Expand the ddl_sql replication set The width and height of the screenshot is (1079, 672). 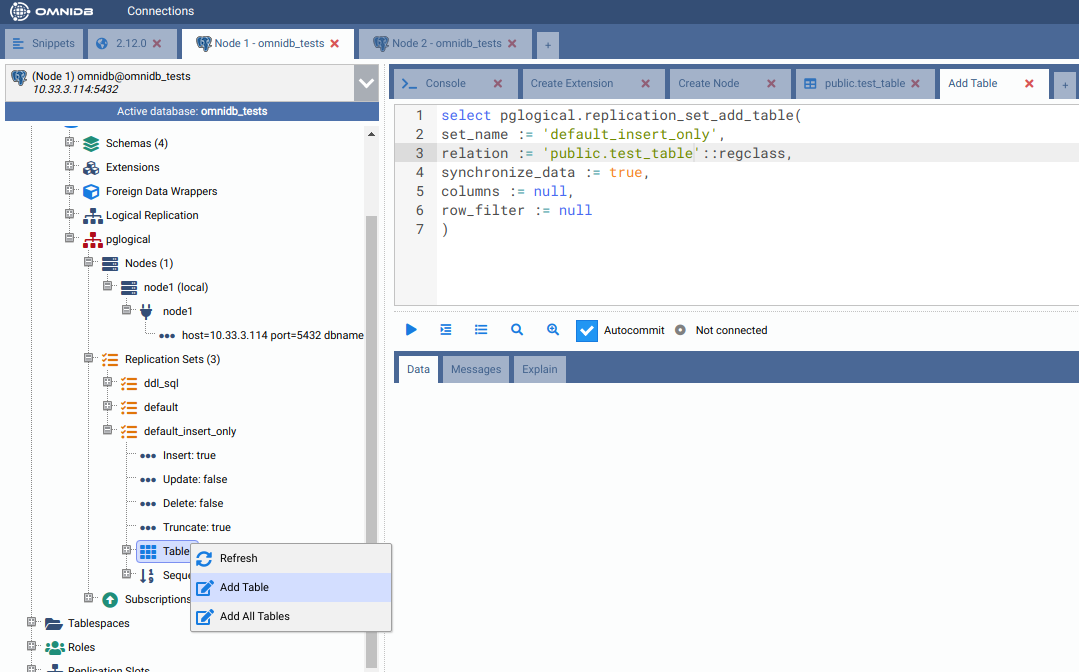pyautogui.click(x=107, y=382)
